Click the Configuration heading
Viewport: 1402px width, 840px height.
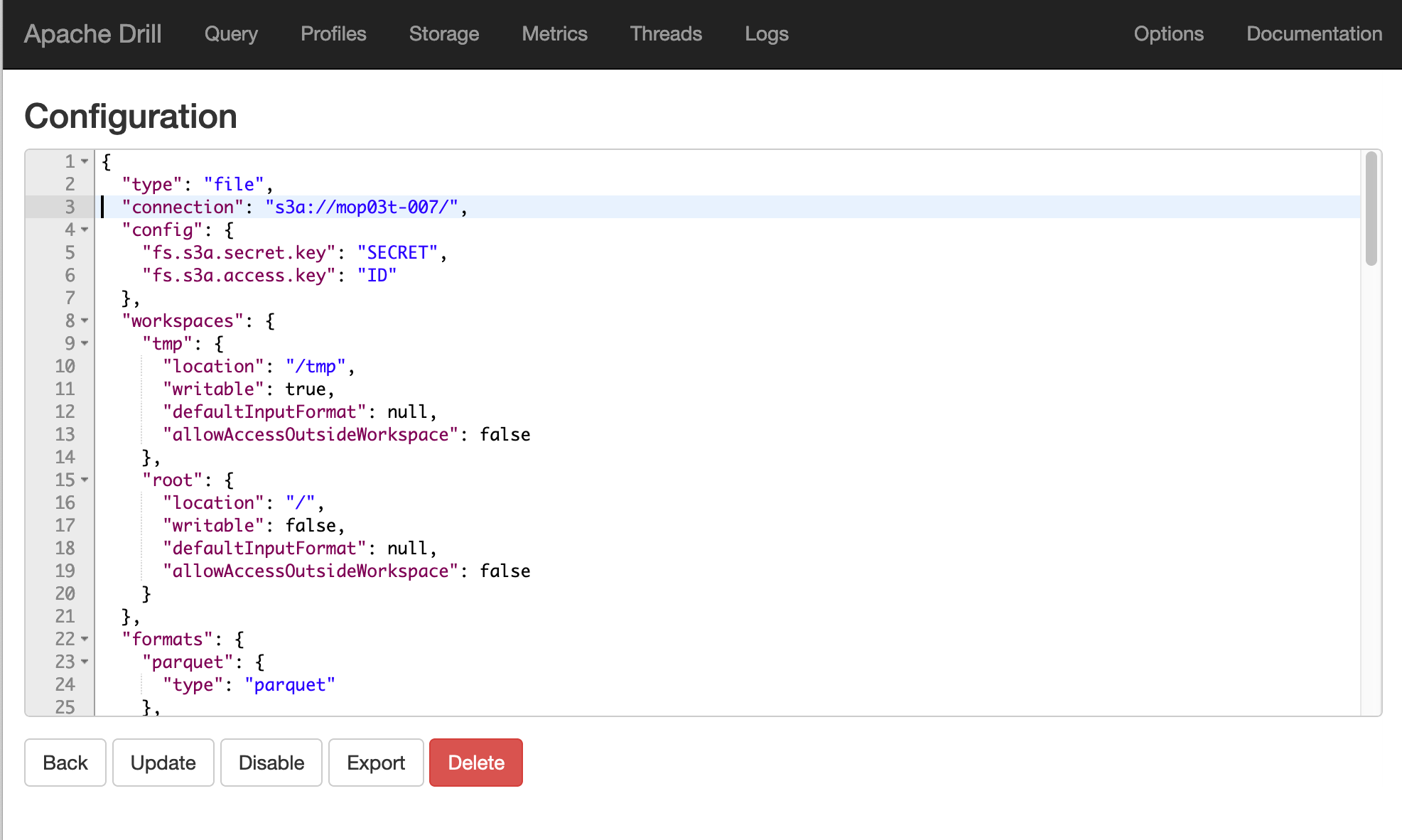[131, 116]
